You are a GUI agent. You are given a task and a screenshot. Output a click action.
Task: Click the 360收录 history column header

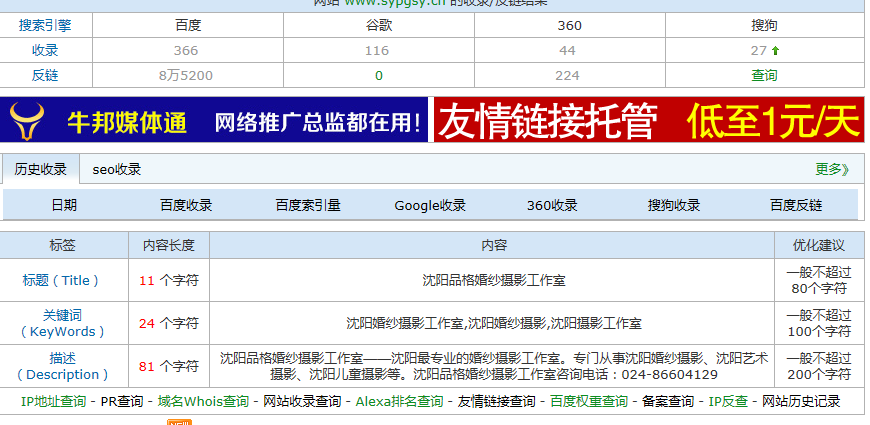point(552,205)
